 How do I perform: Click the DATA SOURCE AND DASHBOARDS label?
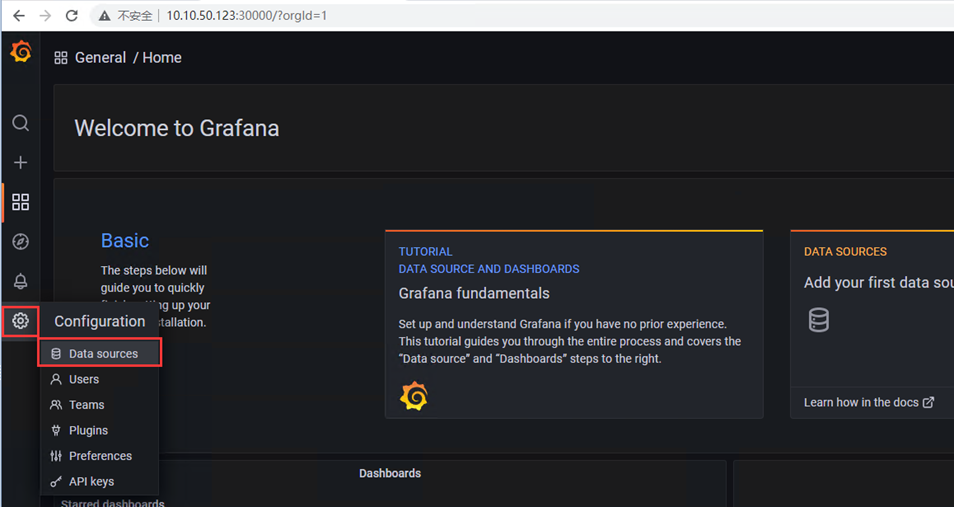489,269
